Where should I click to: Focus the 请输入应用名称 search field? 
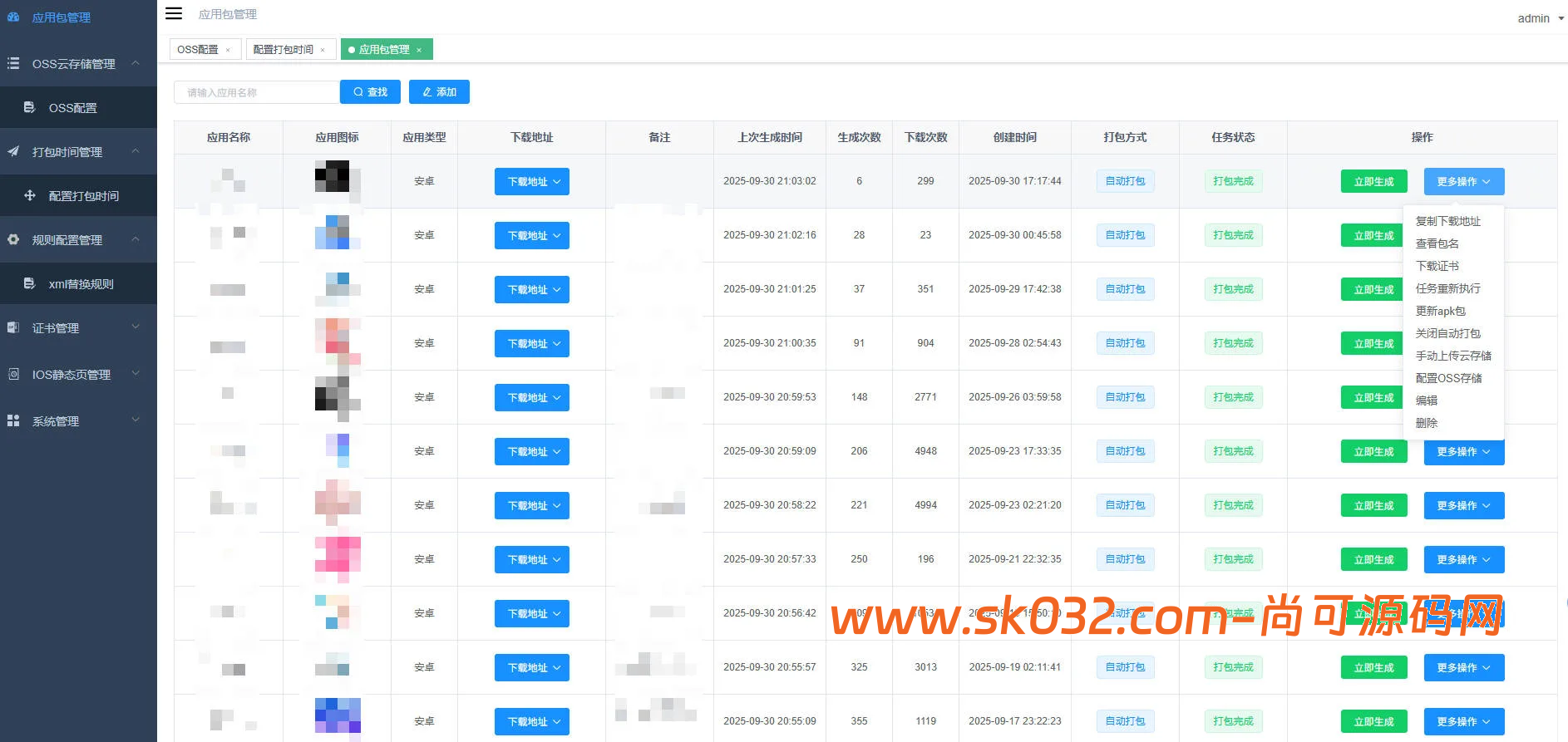point(257,92)
